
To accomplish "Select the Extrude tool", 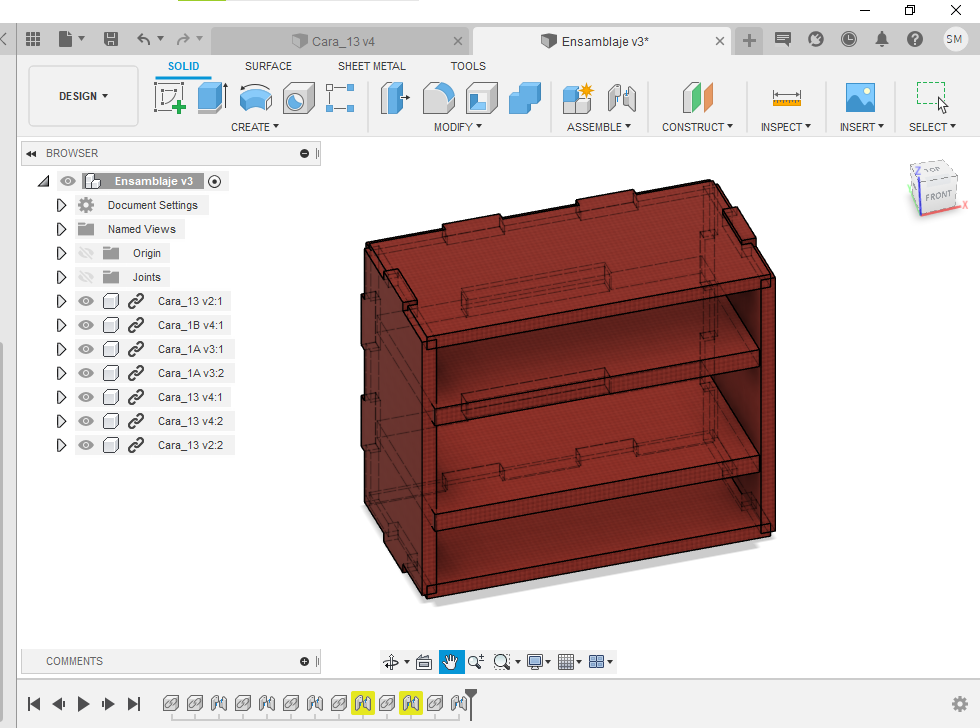I will pos(212,98).
